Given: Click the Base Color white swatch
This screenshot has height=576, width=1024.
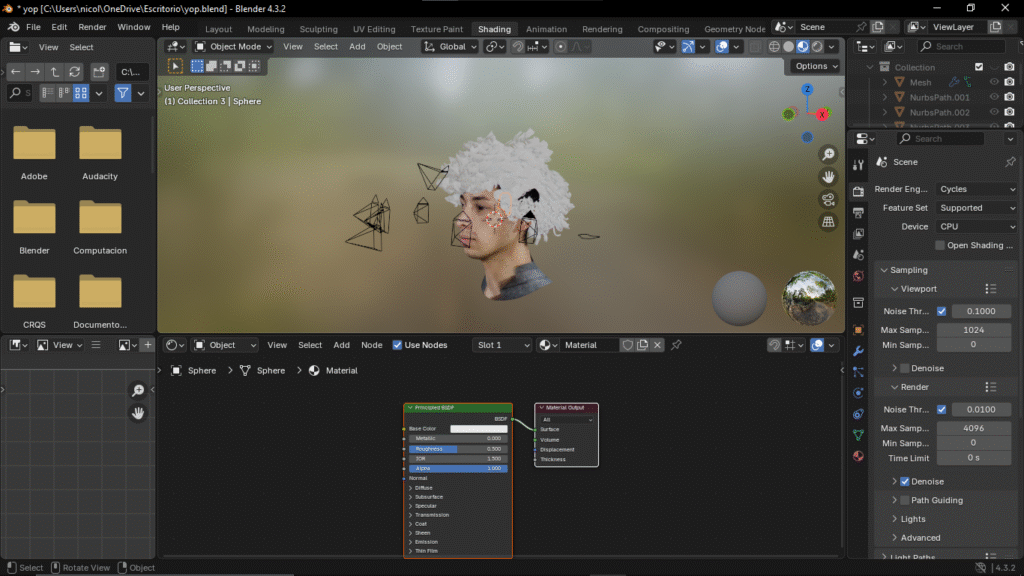Looking at the screenshot, I should [478, 429].
